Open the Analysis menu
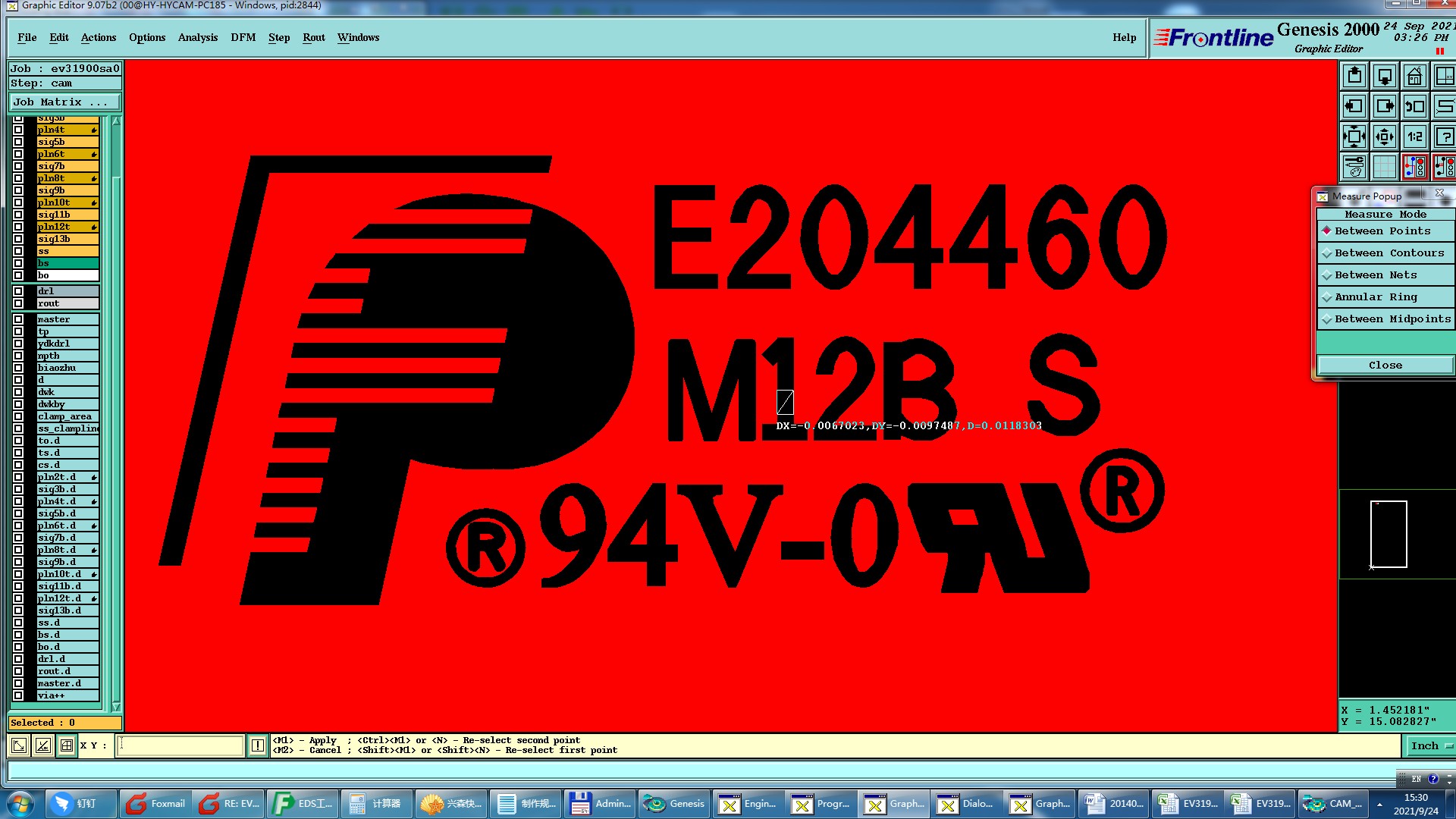Viewport: 1456px width, 819px height. 197,38
